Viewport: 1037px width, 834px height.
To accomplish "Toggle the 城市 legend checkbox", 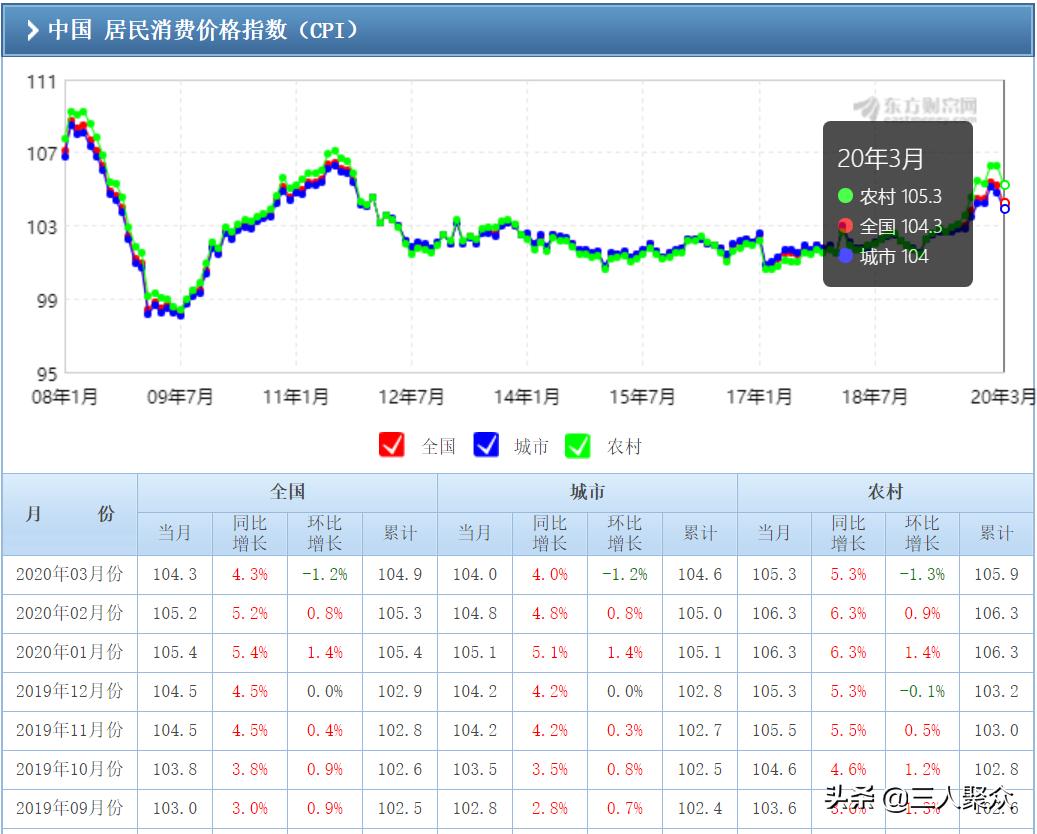I will click(x=487, y=446).
